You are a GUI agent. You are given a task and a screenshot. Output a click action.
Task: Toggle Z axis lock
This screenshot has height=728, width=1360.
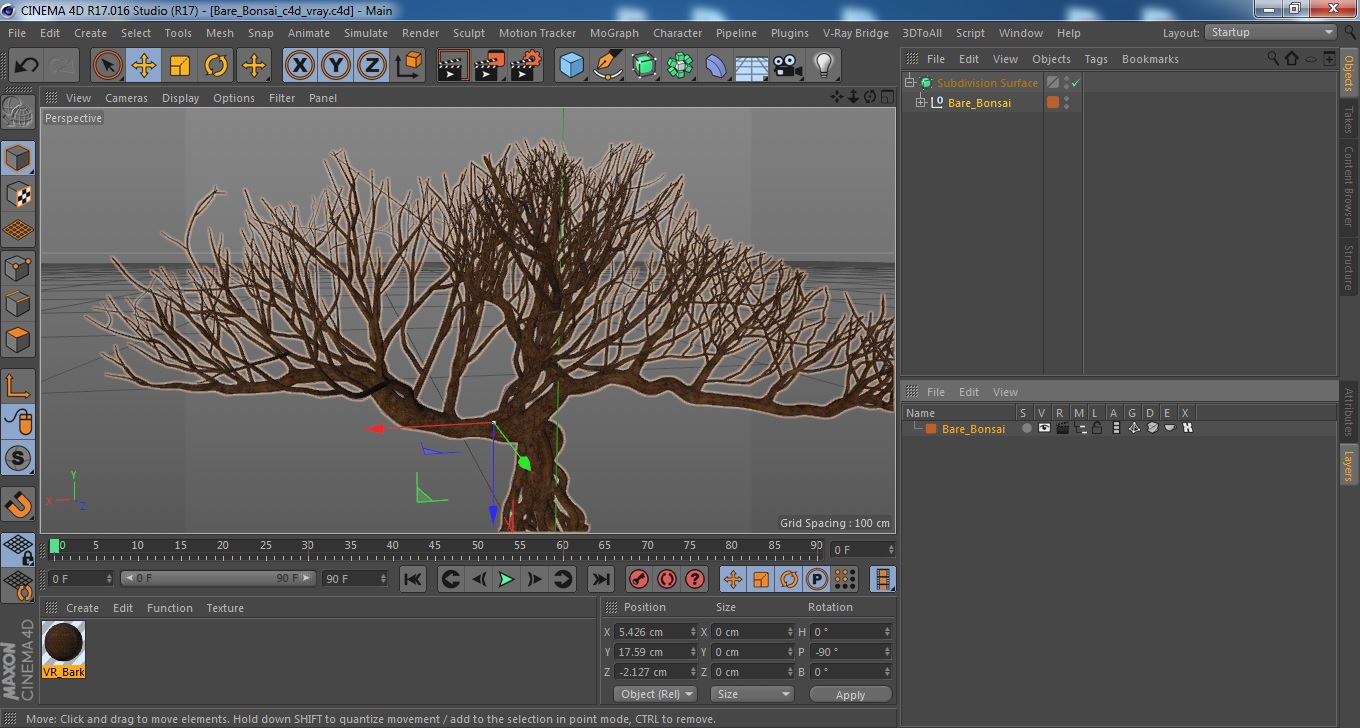click(372, 66)
